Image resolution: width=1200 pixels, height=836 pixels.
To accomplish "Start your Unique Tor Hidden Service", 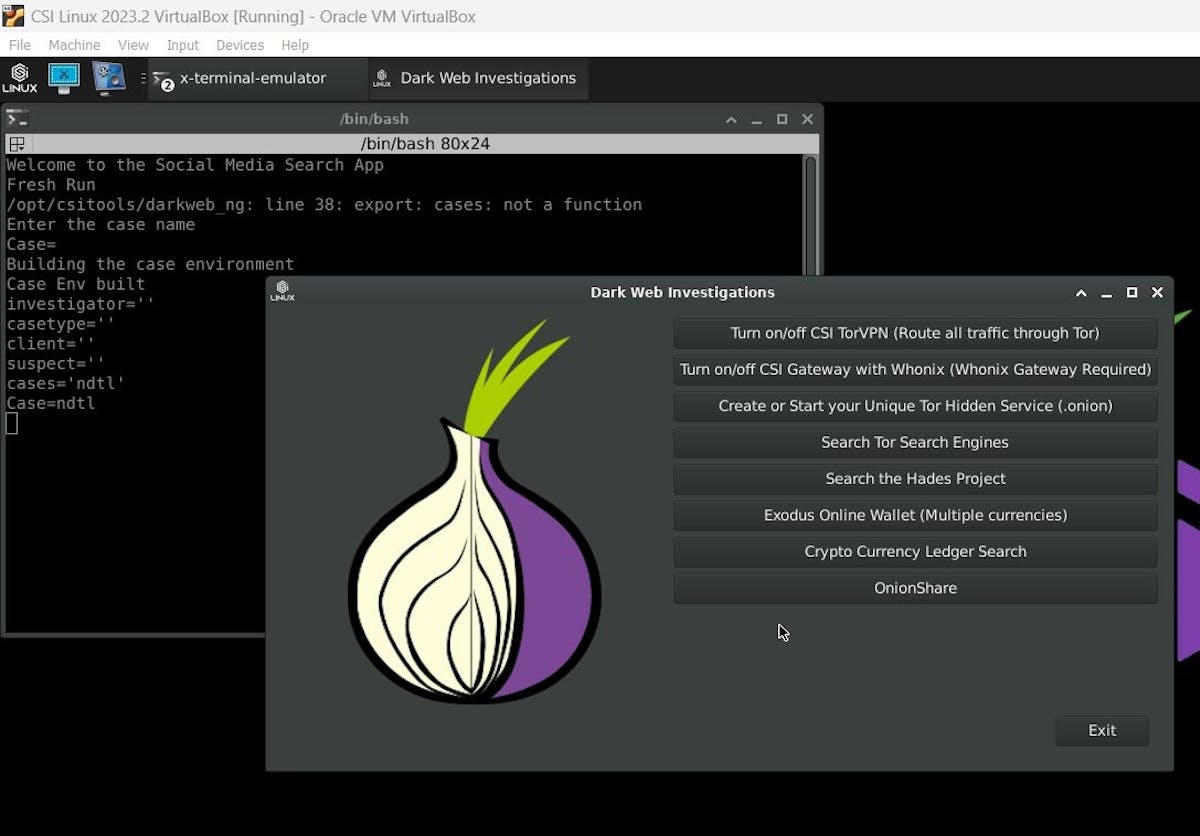I will 915,406.
